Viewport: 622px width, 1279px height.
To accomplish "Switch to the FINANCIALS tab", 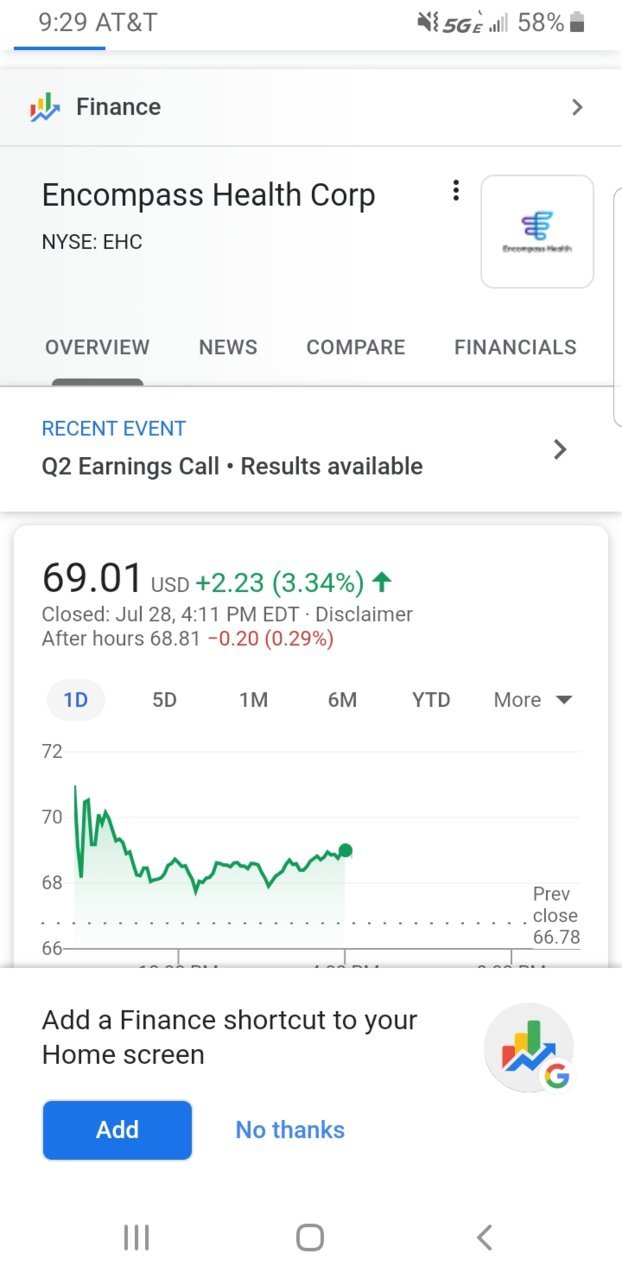I will click(x=515, y=347).
